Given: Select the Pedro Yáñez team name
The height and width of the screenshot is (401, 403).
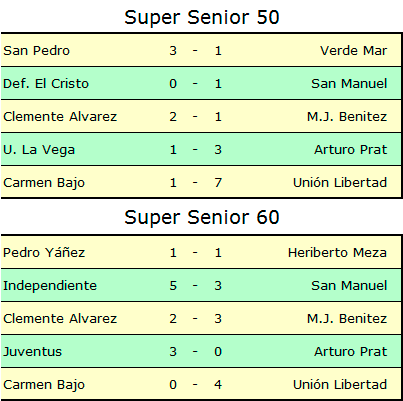Looking at the screenshot, I should pyautogui.click(x=44, y=252).
